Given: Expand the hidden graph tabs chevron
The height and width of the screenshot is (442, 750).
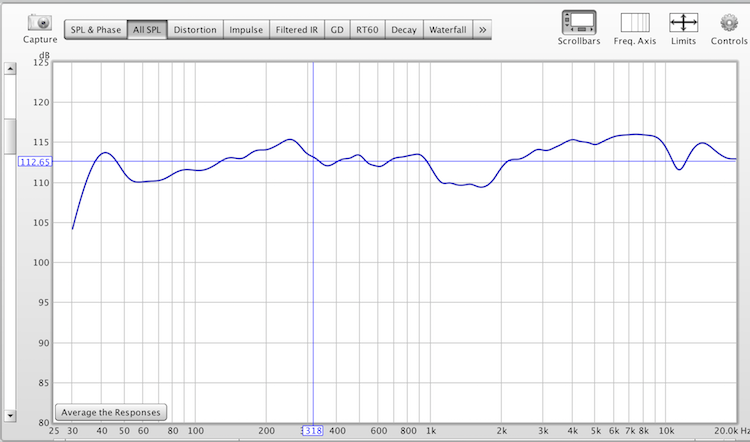Looking at the screenshot, I should [x=483, y=30].
